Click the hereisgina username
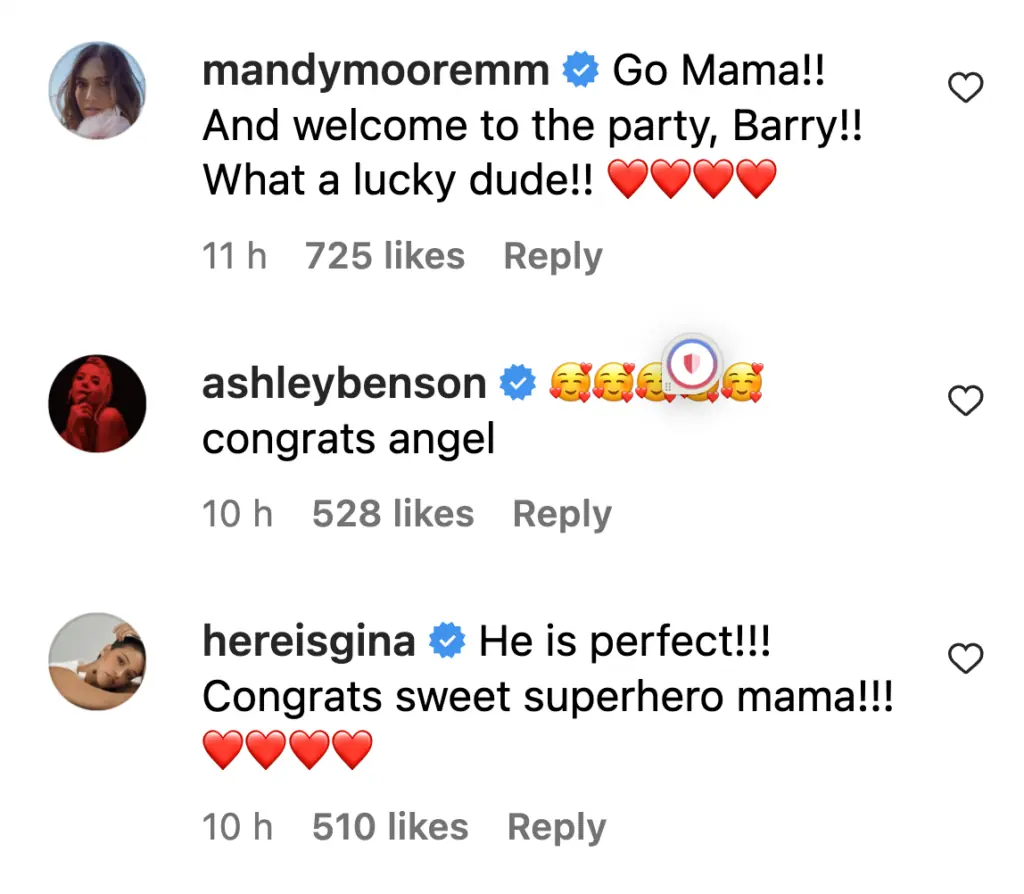Screen dimensions: 1024x894 [309, 642]
